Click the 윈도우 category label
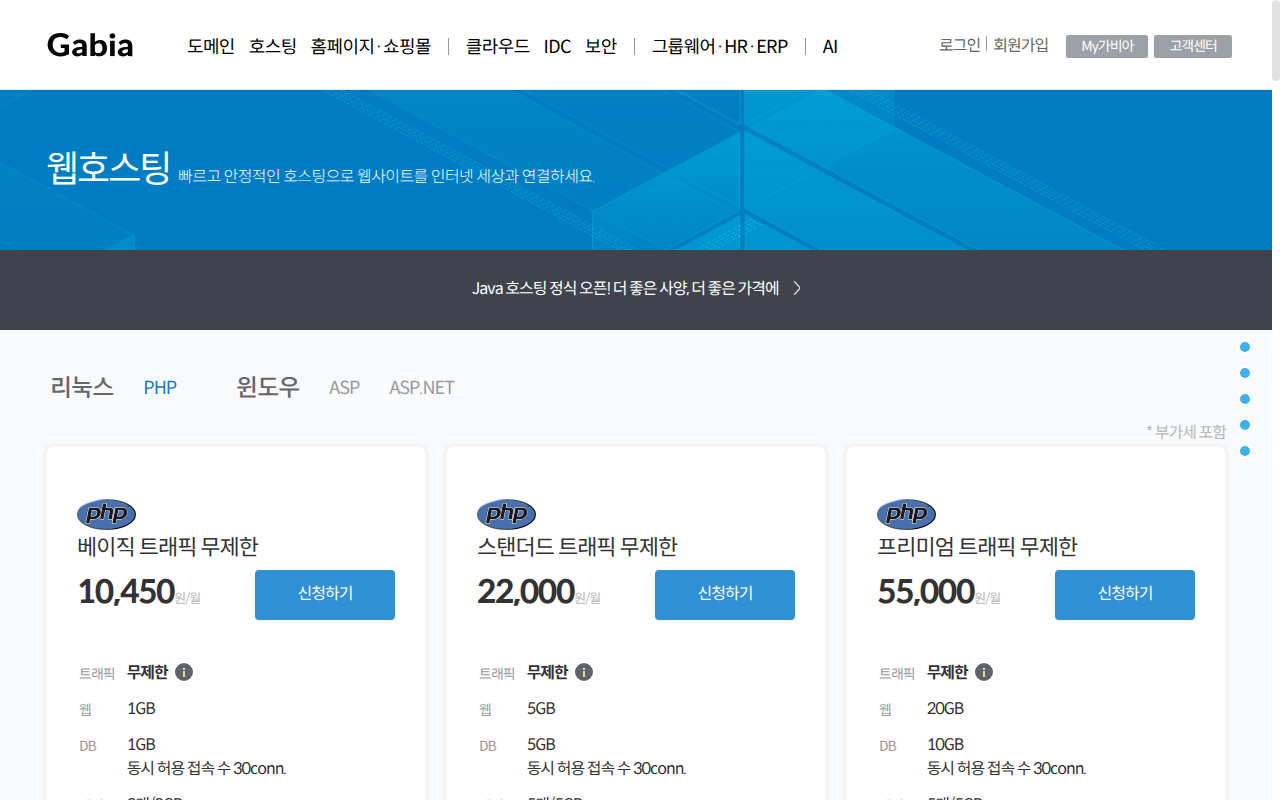This screenshot has width=1280, height=800. pos(268,387)
